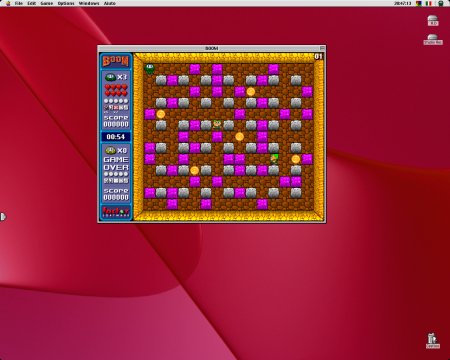This screenshot has height=360, width=450.
Task: Open the application switcher menu at the far right
Action: [441, 3]
